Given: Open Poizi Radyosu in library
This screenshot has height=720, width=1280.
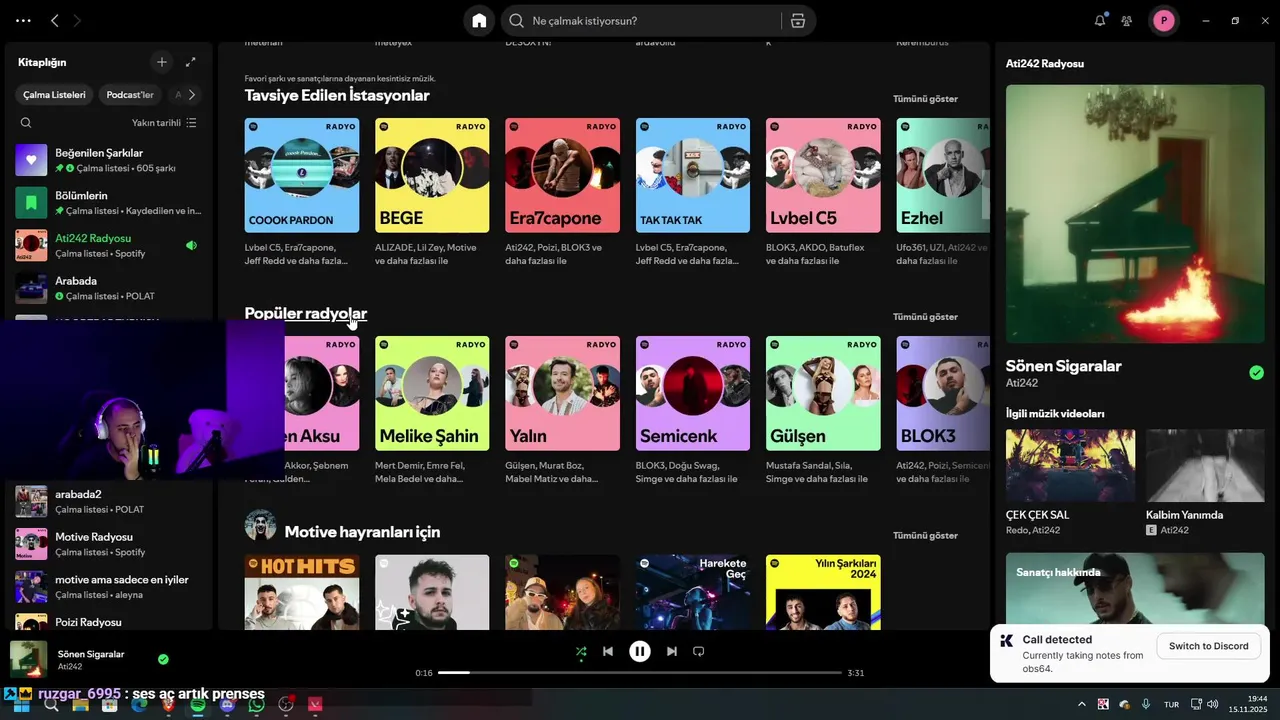Looking at the screenshot, I should tap(110, 622).
